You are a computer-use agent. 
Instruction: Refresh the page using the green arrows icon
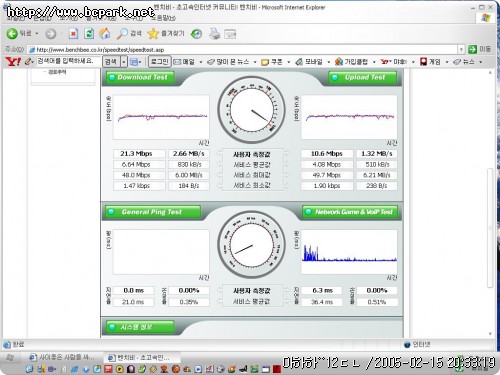click(x=89, y=34)
